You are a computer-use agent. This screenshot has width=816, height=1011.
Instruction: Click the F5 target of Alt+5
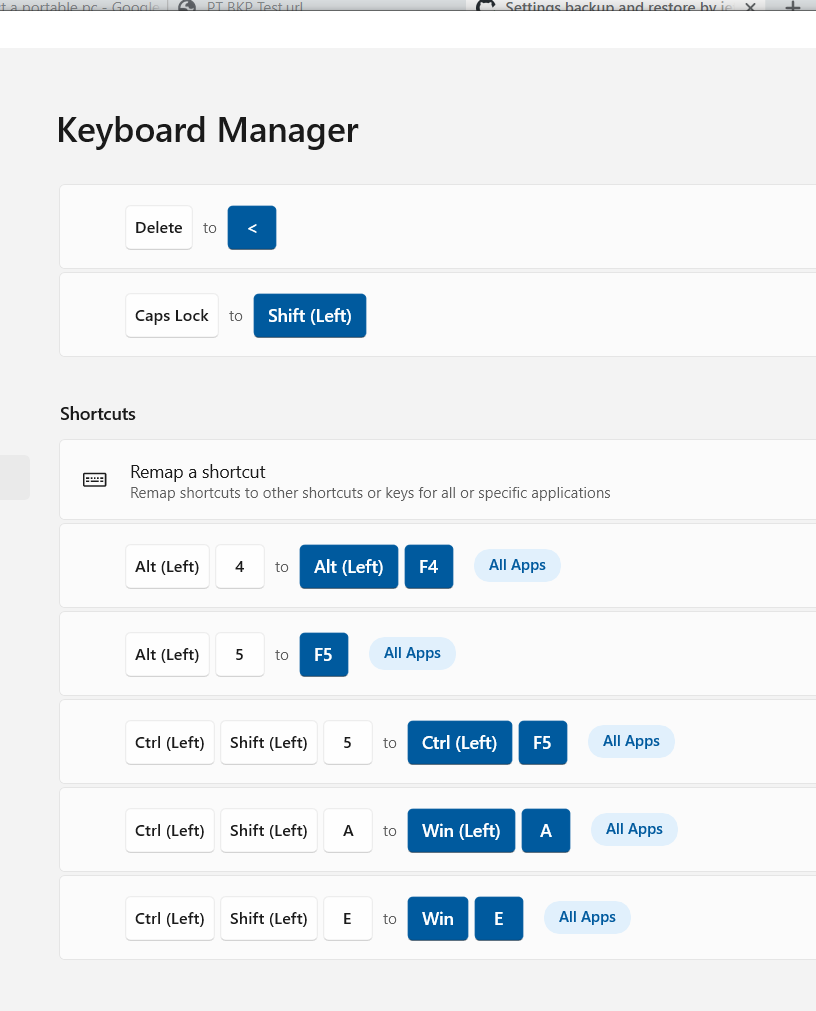[x=324, y=654]
